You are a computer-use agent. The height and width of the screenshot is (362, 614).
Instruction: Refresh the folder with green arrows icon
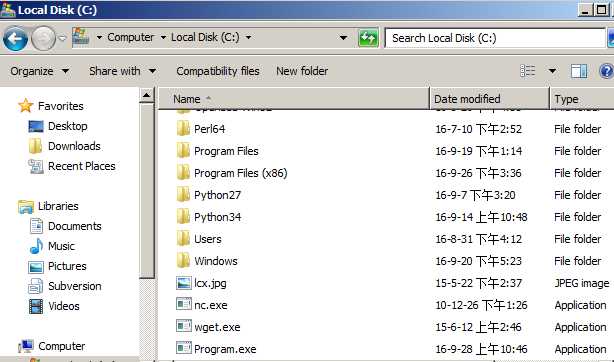tap(368, 38)
